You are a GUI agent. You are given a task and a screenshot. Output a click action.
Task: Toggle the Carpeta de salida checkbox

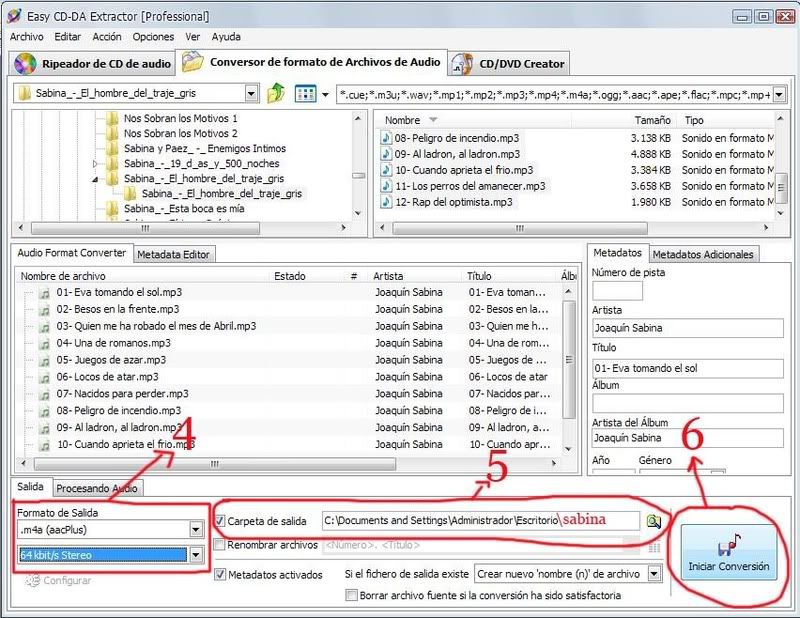point(220,521)
